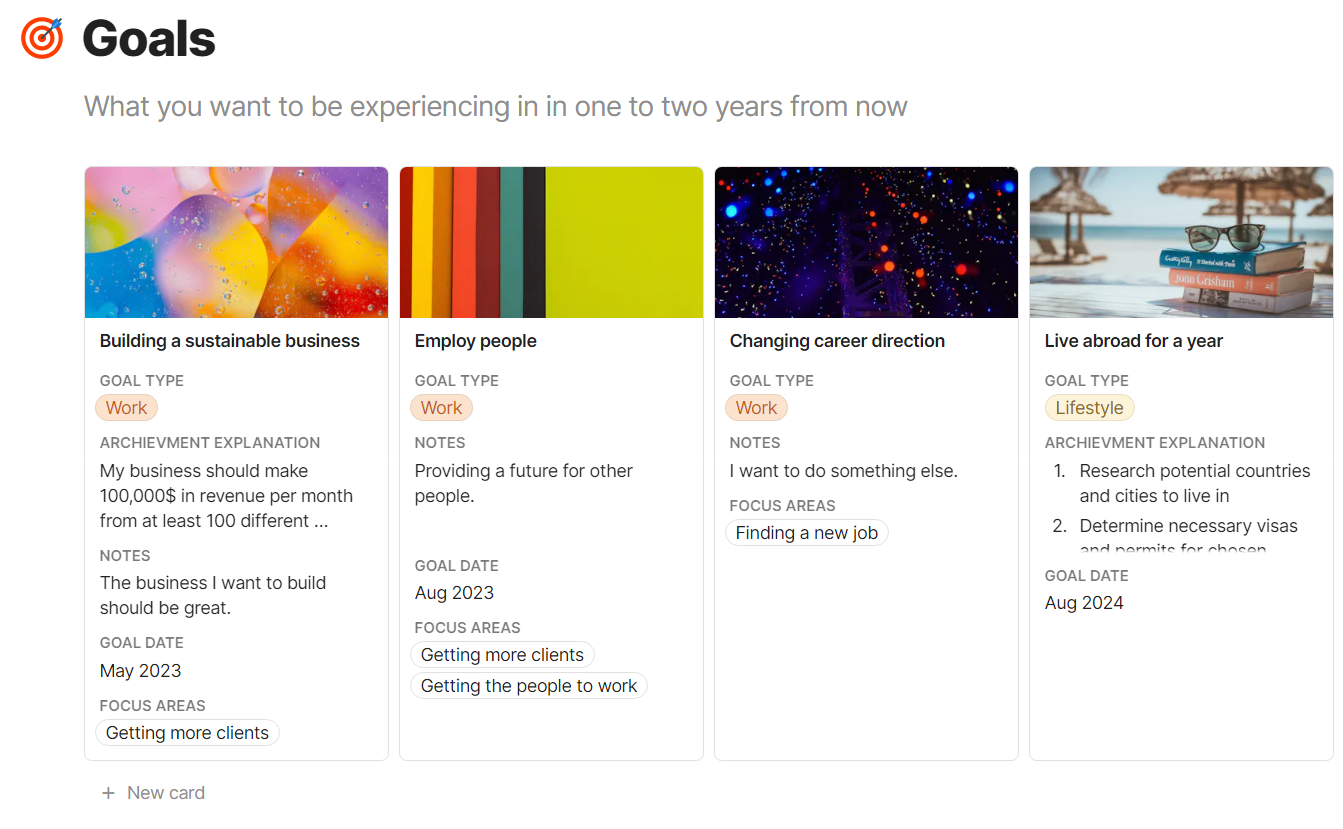Click the Goals page heading
Image resolution: width=1343 pixels, height=829 pixels.
(149, 39)
